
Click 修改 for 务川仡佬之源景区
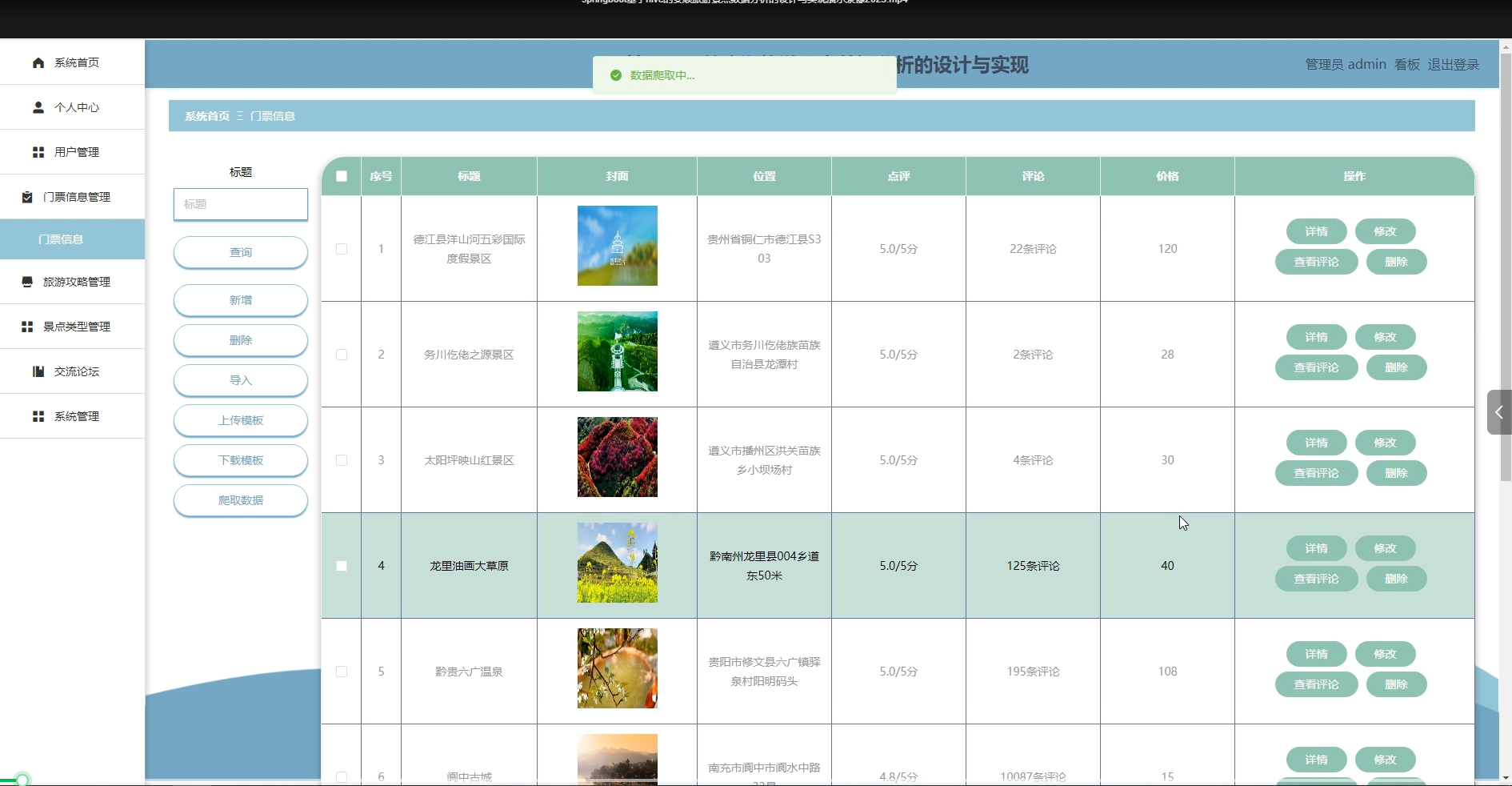coord(1386,337)
